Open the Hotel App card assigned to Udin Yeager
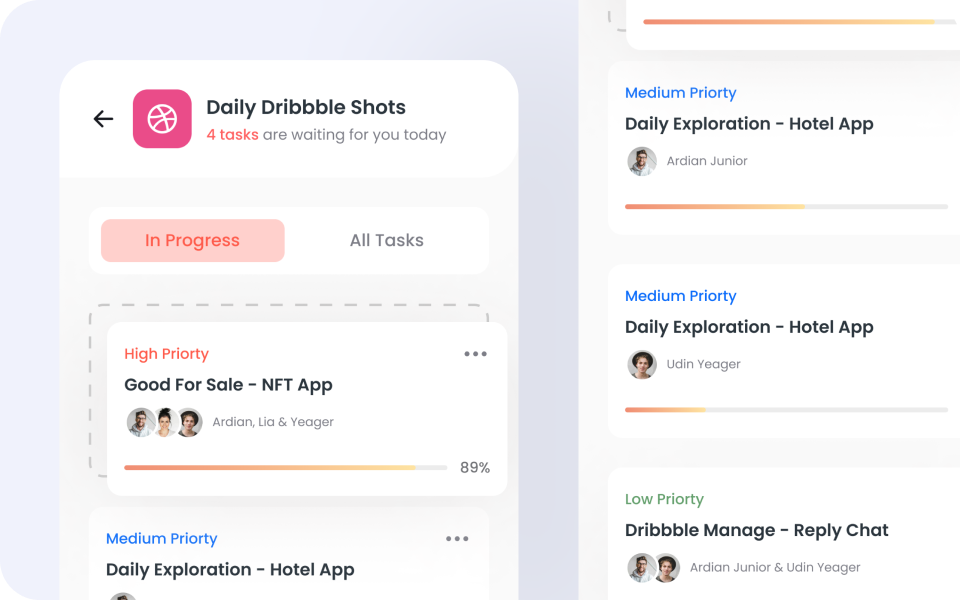The width and height of the screenshot is (960, 600). [784, 351]
